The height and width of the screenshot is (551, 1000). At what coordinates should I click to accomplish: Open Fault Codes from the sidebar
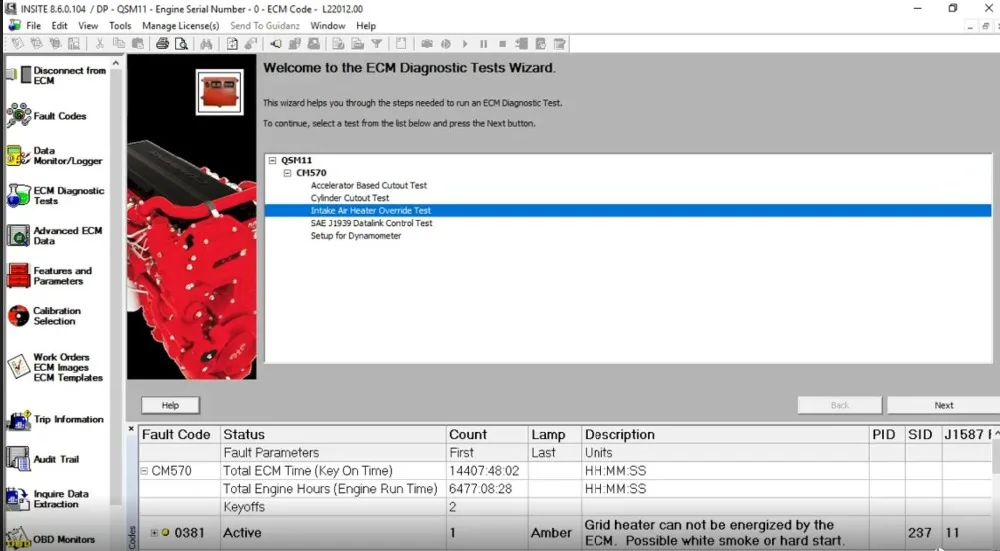(47, 115)
